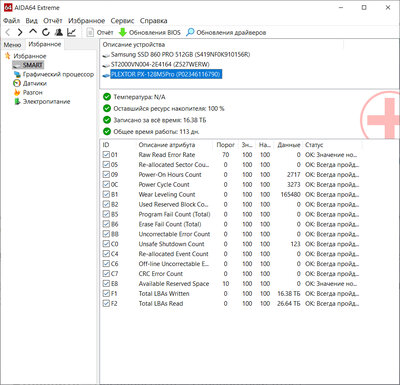Open the graph chart toolbar icon
The width and height of the screenshot is (400, 385).
click(71, 32)
